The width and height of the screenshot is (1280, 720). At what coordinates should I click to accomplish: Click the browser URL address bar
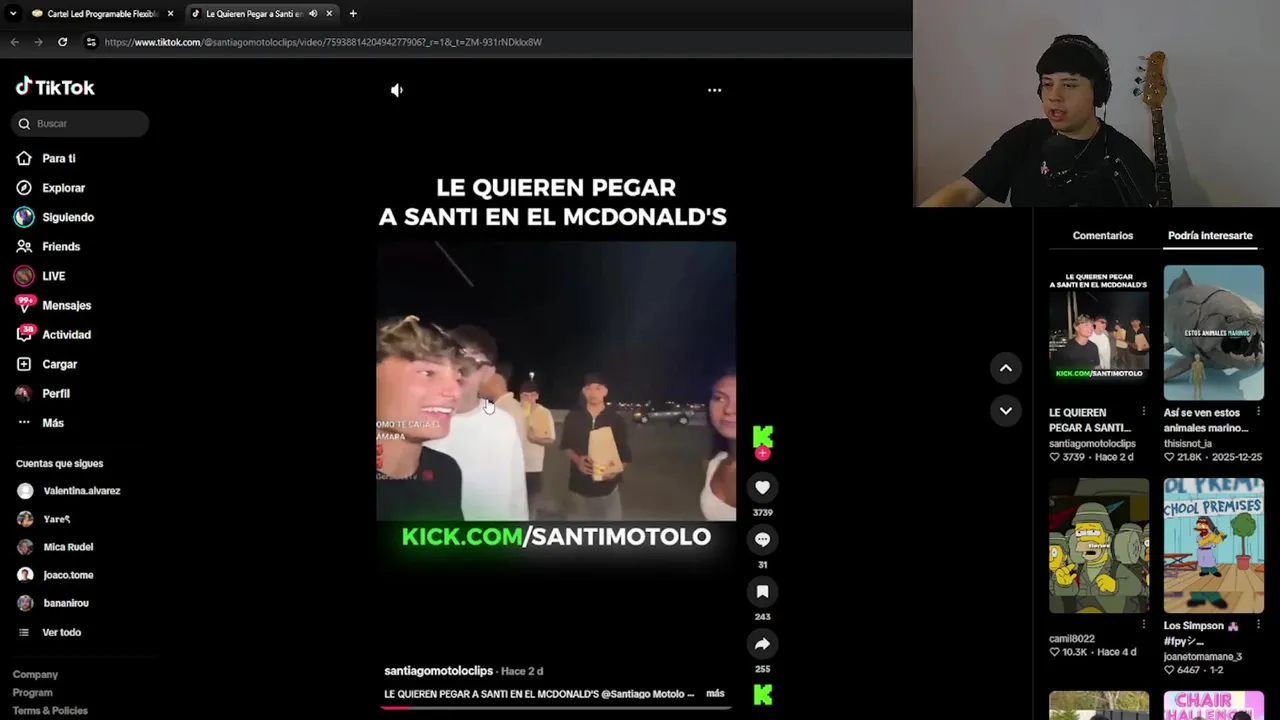pyautogui.click(x=323, y=42)
